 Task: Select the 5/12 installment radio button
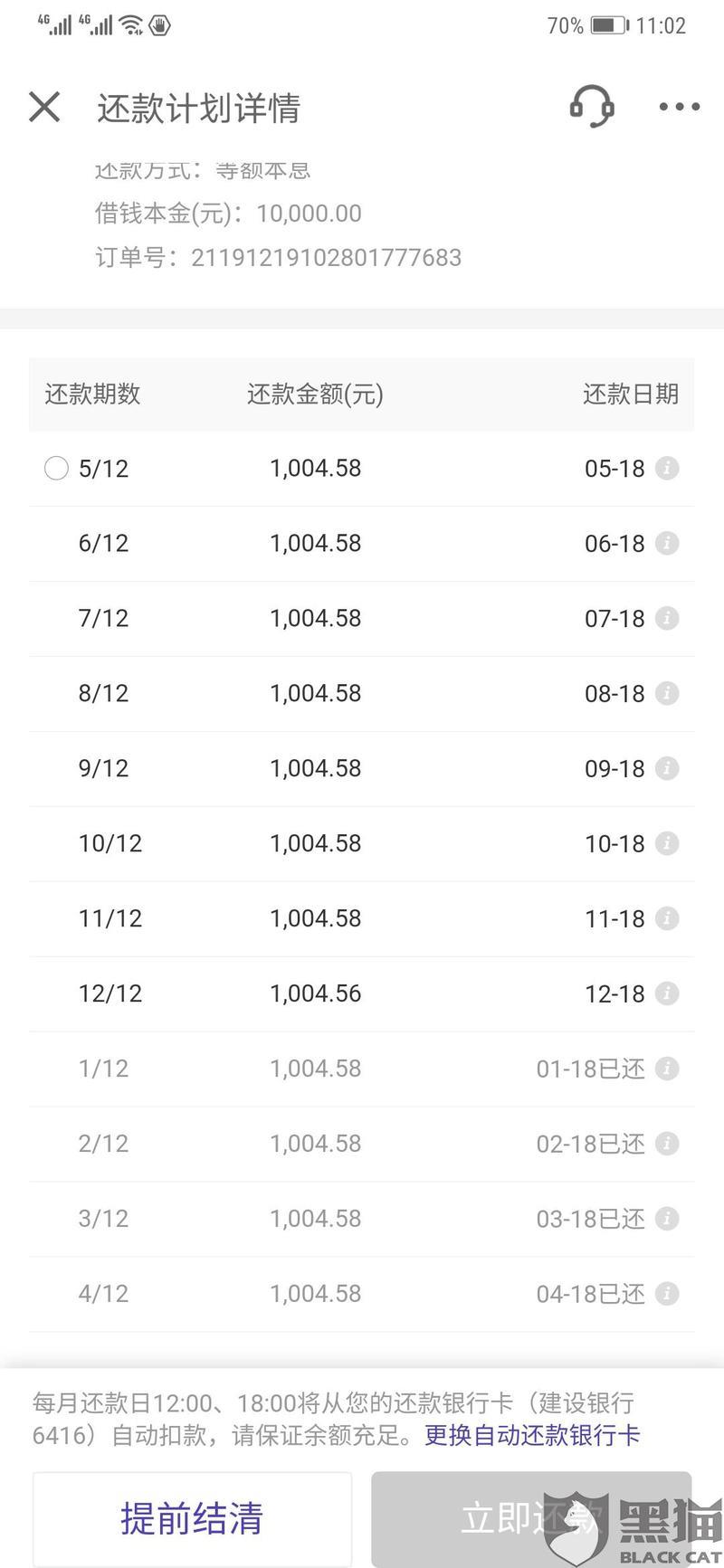(56, 468)
